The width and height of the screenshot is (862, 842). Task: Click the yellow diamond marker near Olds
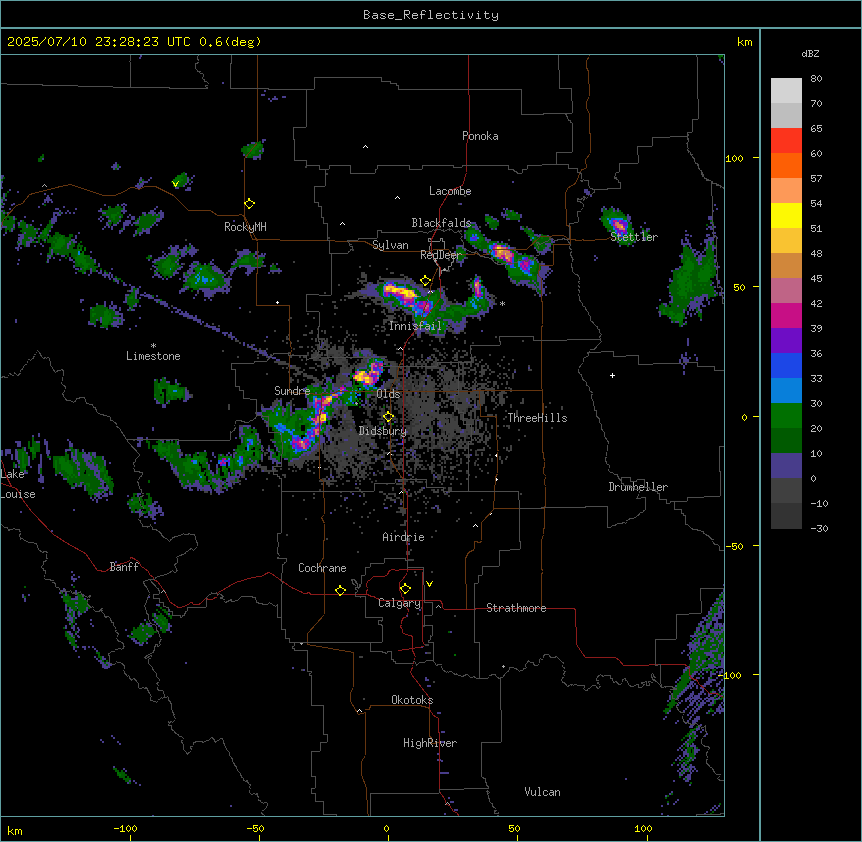tap(388, 417)
